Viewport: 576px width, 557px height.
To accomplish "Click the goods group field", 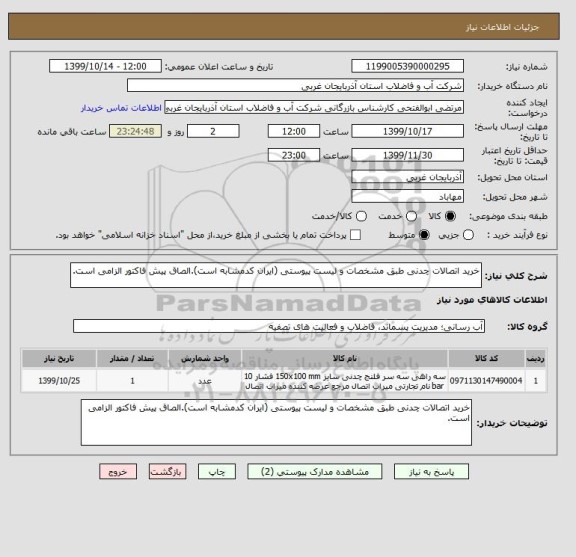I will 279,327.
